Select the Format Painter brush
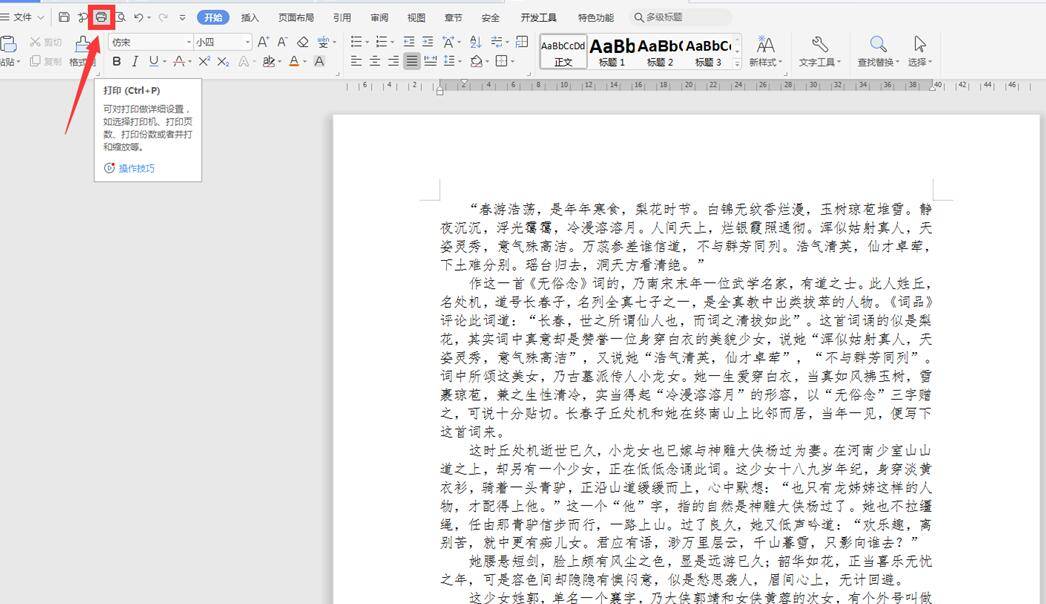The height and width of the screenshot is (604, 1046). point(82,45)
